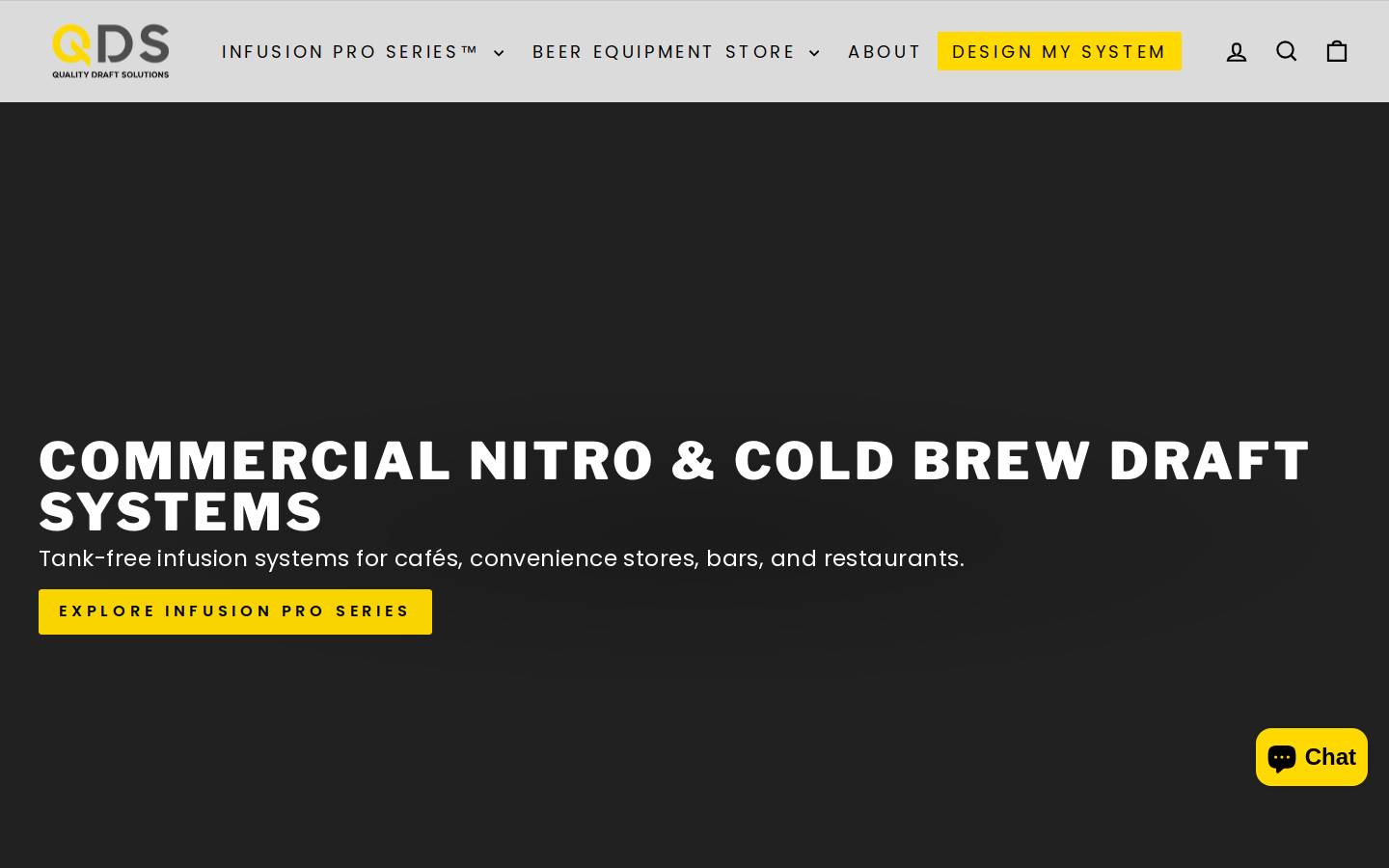The image size is (1389, 868).
Task: Expand the Beer Equipment Store chevron
Action: point(814,53)
